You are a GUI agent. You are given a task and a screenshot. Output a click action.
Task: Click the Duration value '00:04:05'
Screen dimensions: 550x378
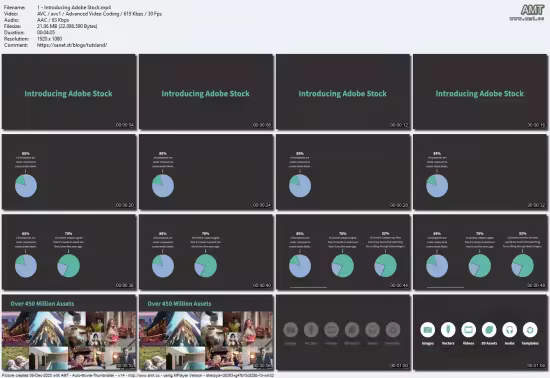46,32
